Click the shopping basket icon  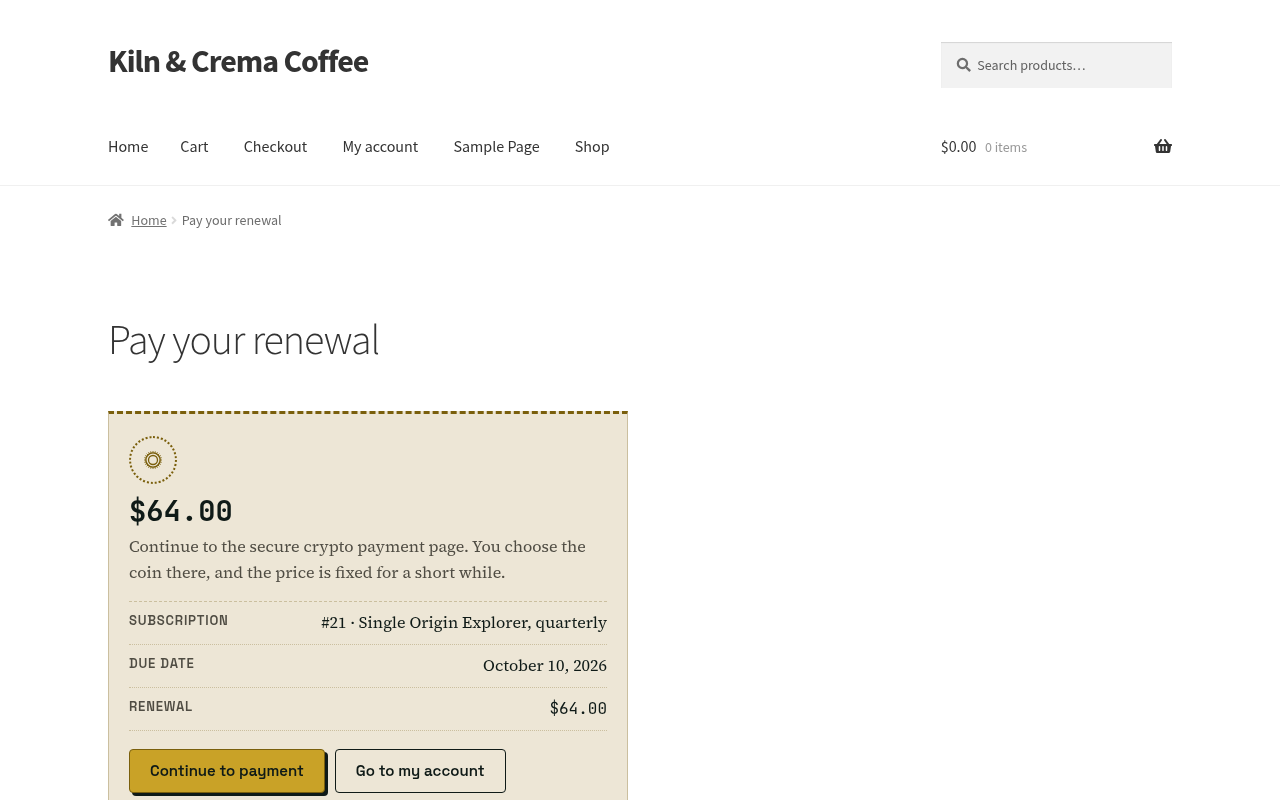[x=1163, y=147]
